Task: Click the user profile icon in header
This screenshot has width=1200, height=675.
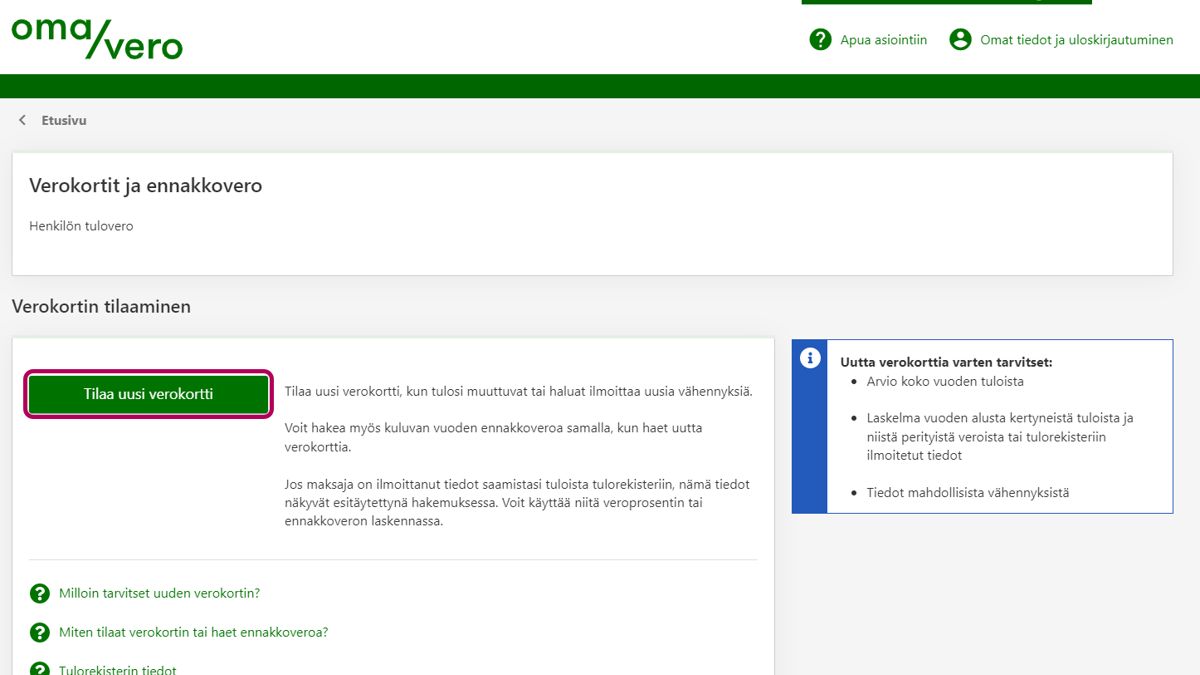Action: tap(960, 40)
